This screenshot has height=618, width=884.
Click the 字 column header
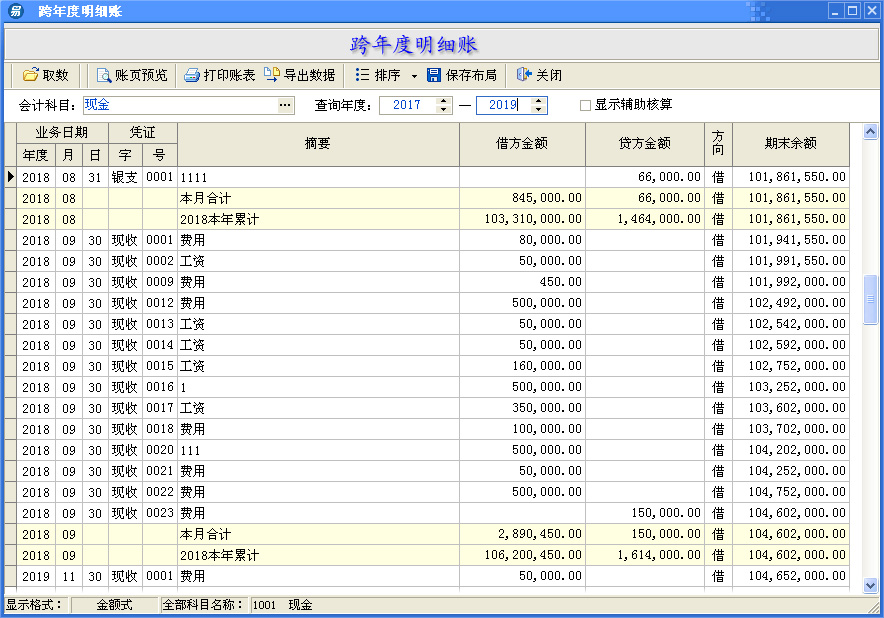click(x=125, y=155)
